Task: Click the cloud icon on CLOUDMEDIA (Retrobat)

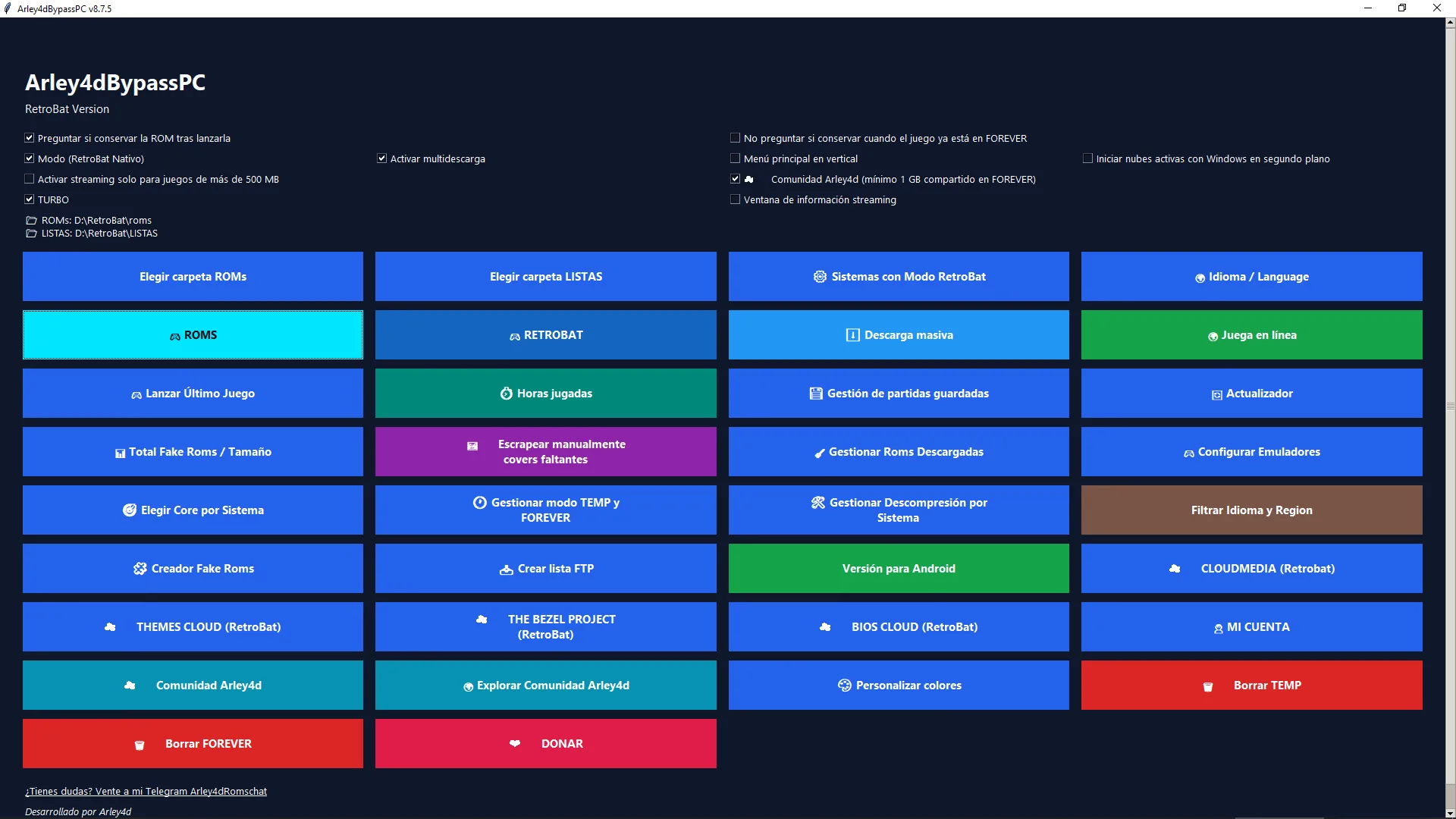Action: [x=1175, y=569]
